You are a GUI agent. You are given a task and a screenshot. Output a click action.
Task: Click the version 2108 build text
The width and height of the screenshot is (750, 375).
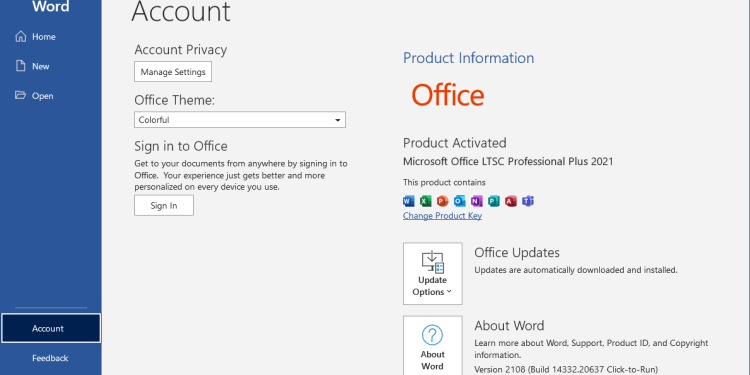click(x=566, y=369)
